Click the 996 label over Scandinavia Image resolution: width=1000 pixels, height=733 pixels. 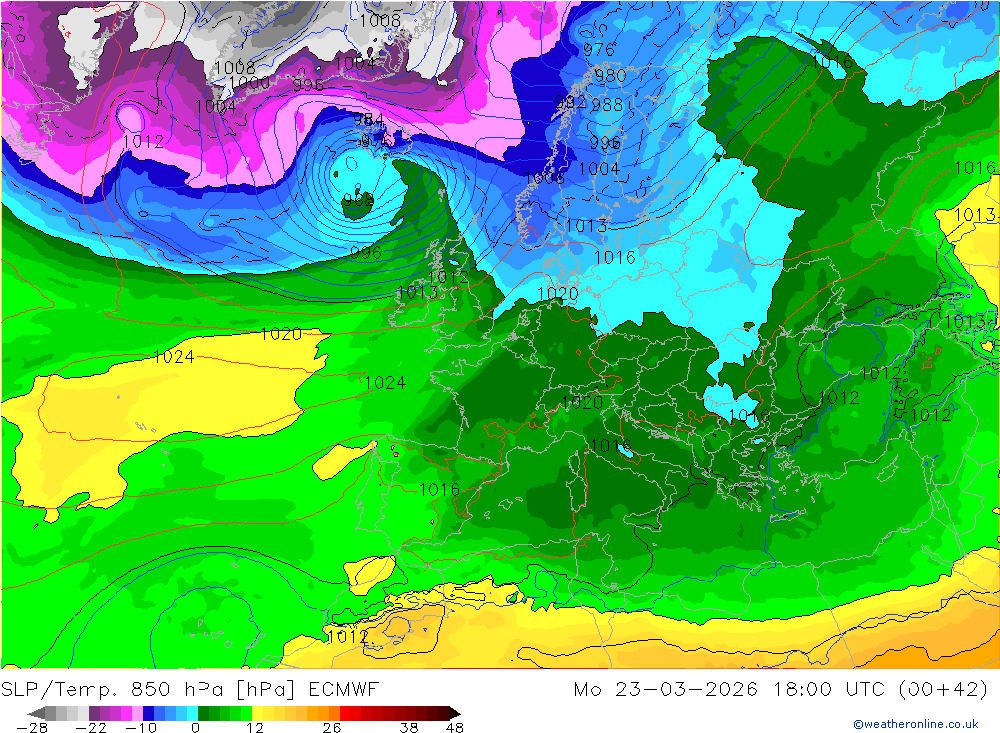[x=605, y=144]
